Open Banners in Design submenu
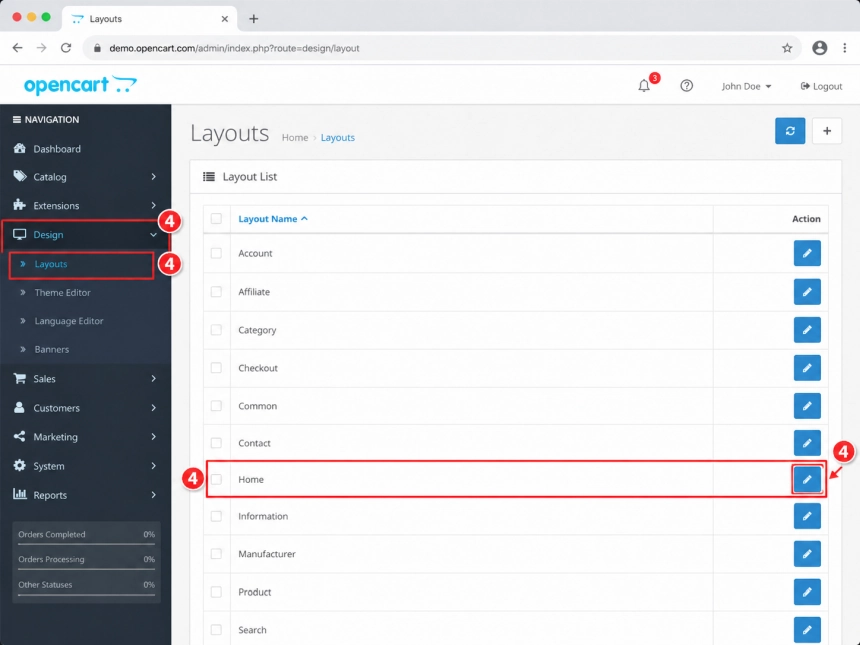 point(52,349)
